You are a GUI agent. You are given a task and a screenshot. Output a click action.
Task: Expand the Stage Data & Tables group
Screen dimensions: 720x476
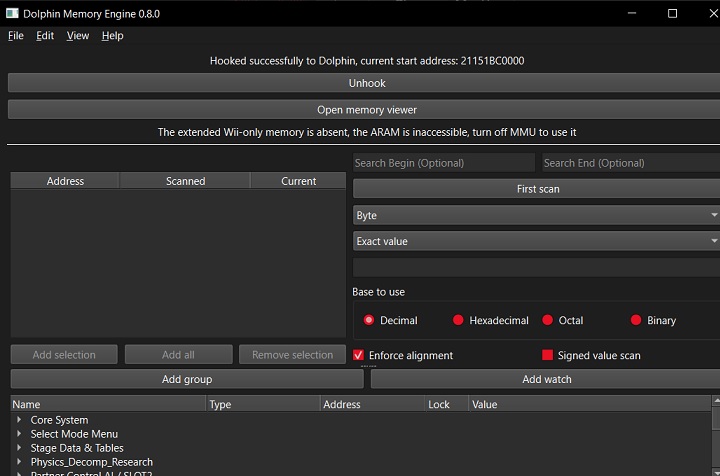[19, 448]
